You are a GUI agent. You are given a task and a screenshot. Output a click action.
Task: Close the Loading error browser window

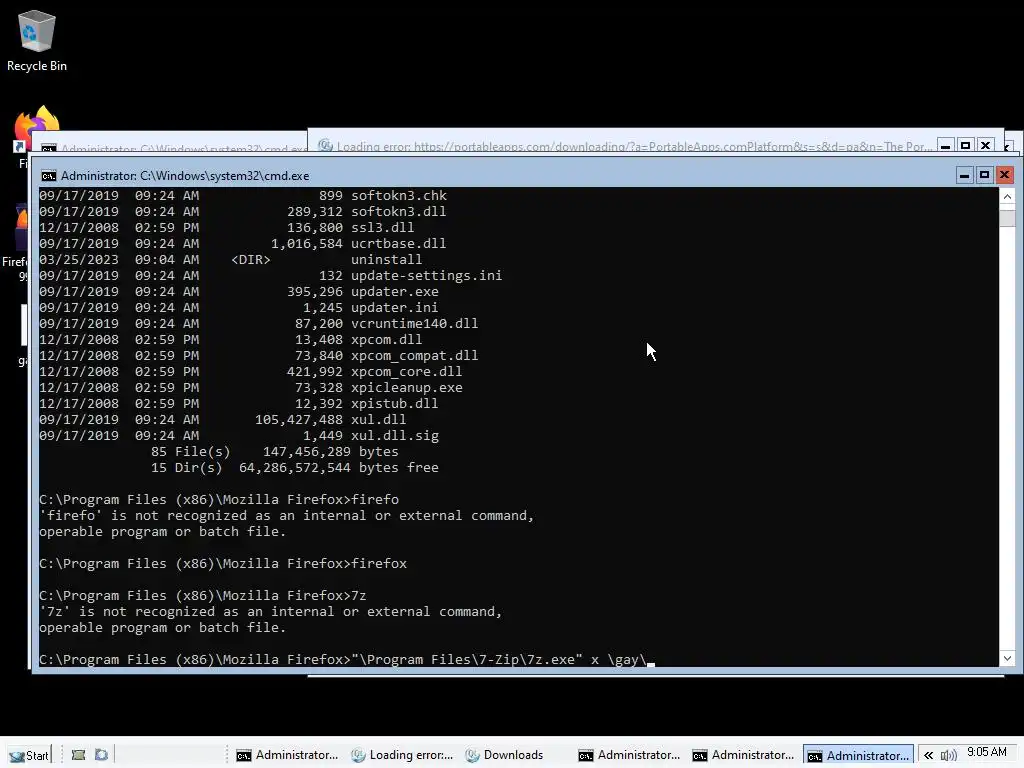[x=985, y=146]
